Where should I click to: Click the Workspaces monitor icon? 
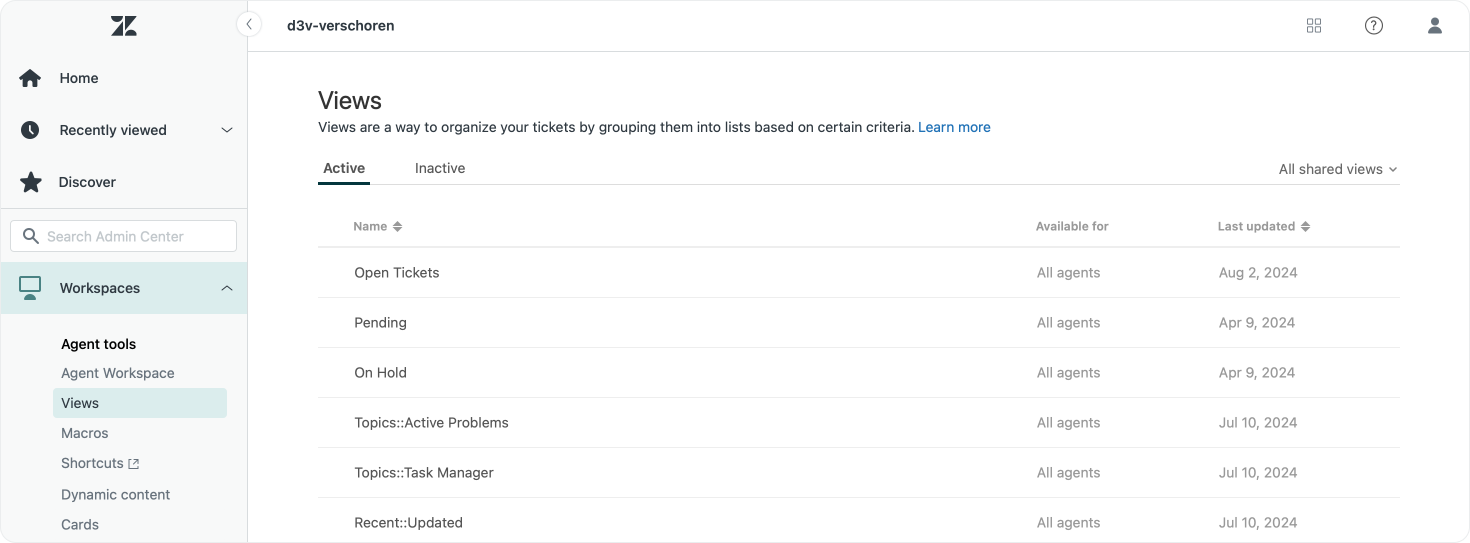(x=30, y=288)
